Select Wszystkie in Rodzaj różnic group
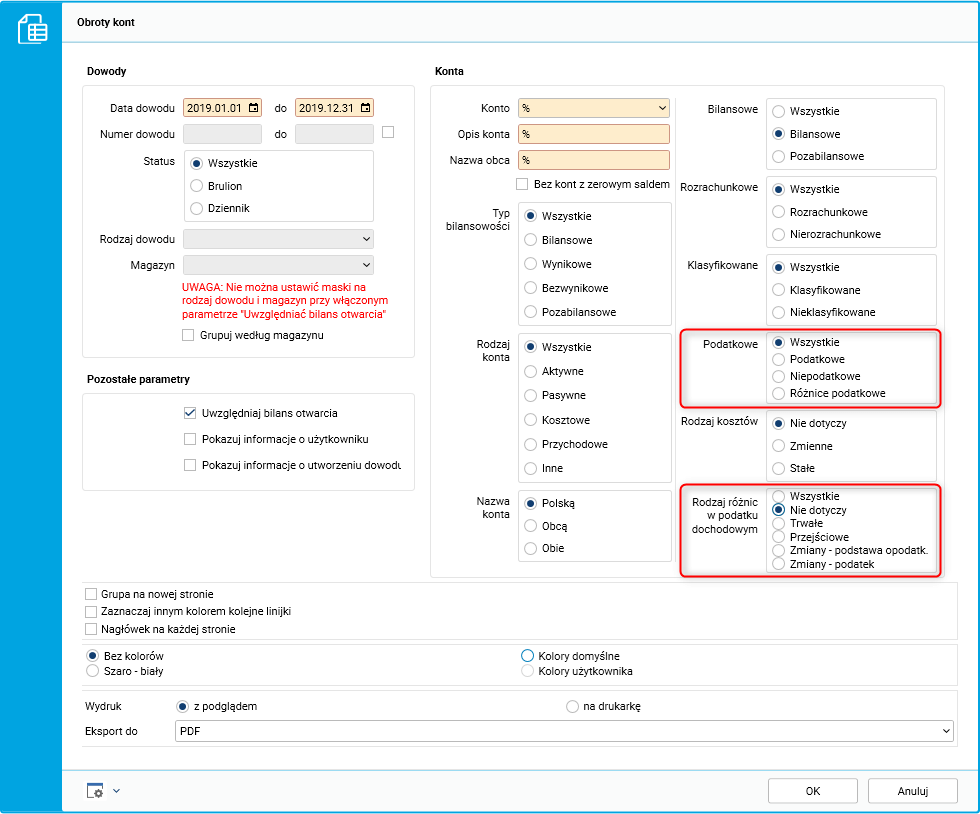 click(779, 496)
